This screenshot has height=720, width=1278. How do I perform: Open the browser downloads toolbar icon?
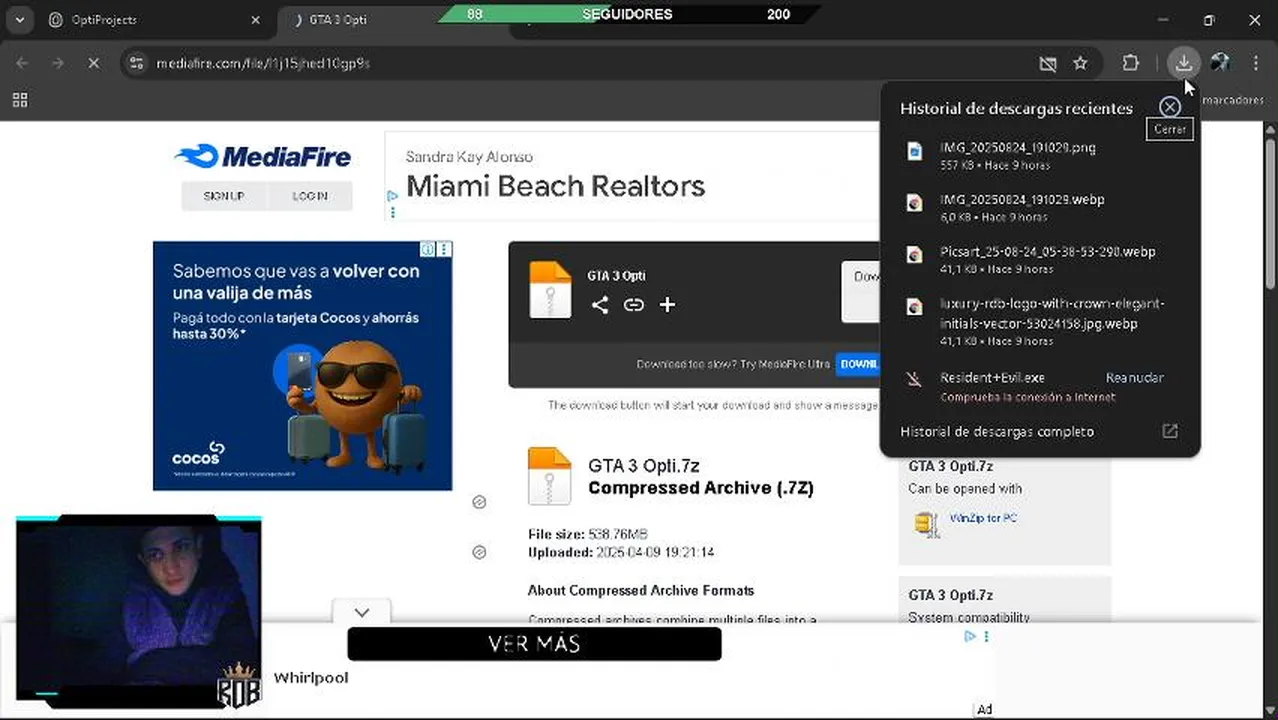click(x=1183, y=63)
